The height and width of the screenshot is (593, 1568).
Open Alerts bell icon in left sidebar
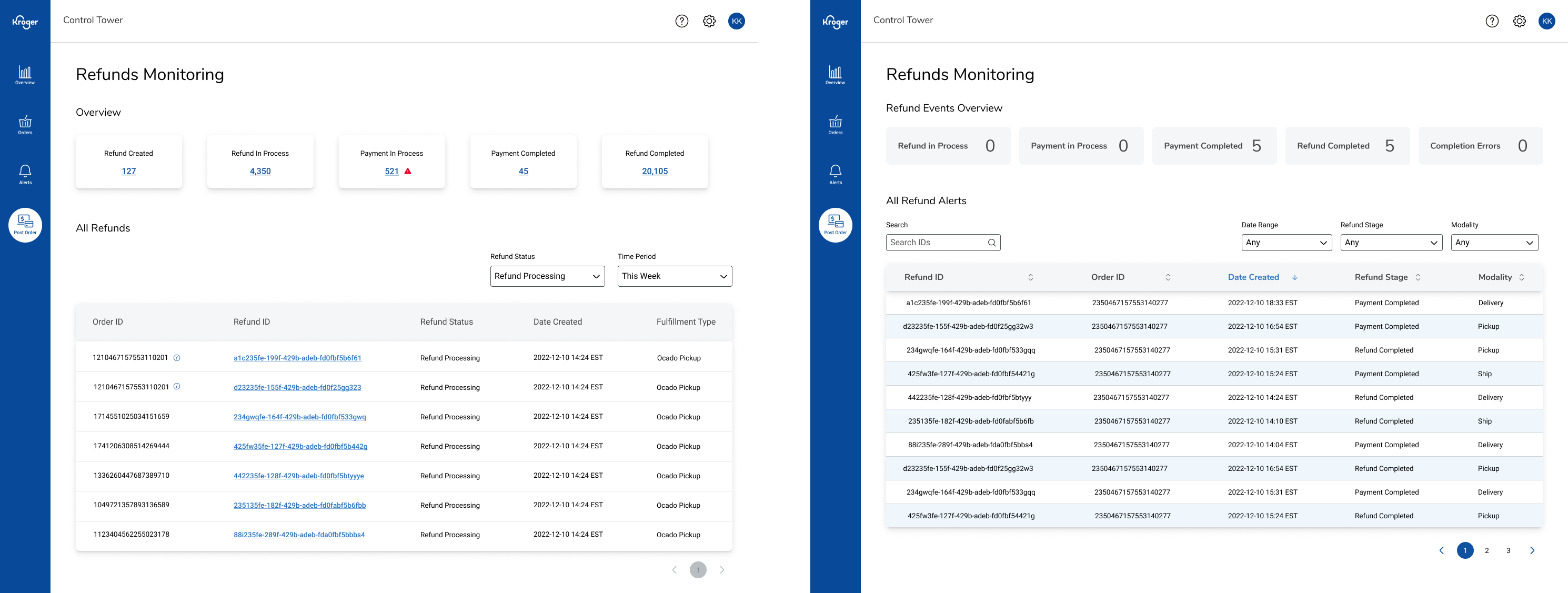[25, 175]
